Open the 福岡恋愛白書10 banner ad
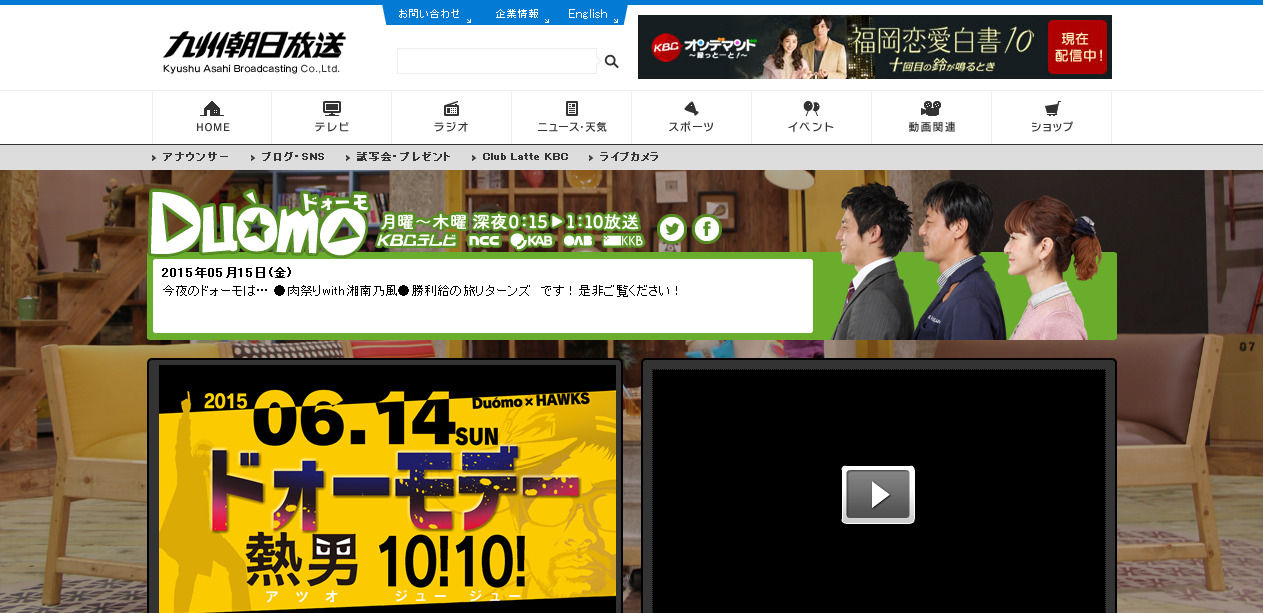This screenshot has width=1263, height=613. pyautogui.click(x=874, y=47)
